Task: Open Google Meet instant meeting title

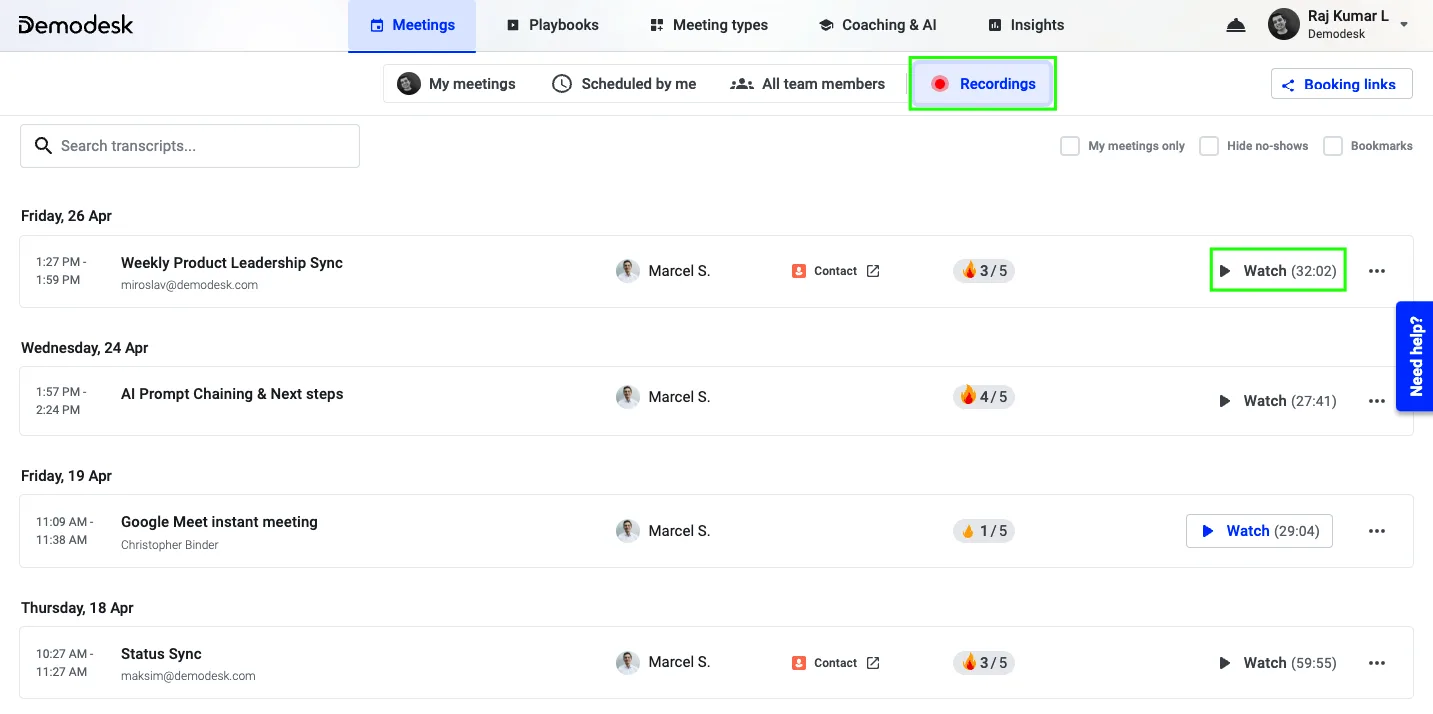Action: point(219,522)
